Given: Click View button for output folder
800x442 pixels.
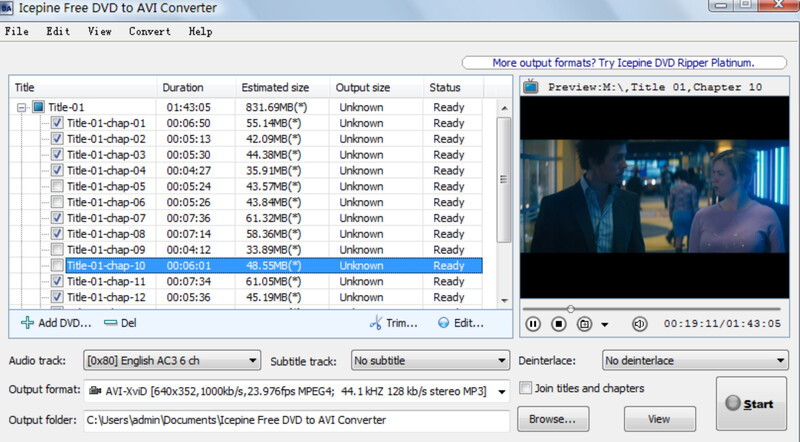Looking at the screenshot, I should [659, 419].
